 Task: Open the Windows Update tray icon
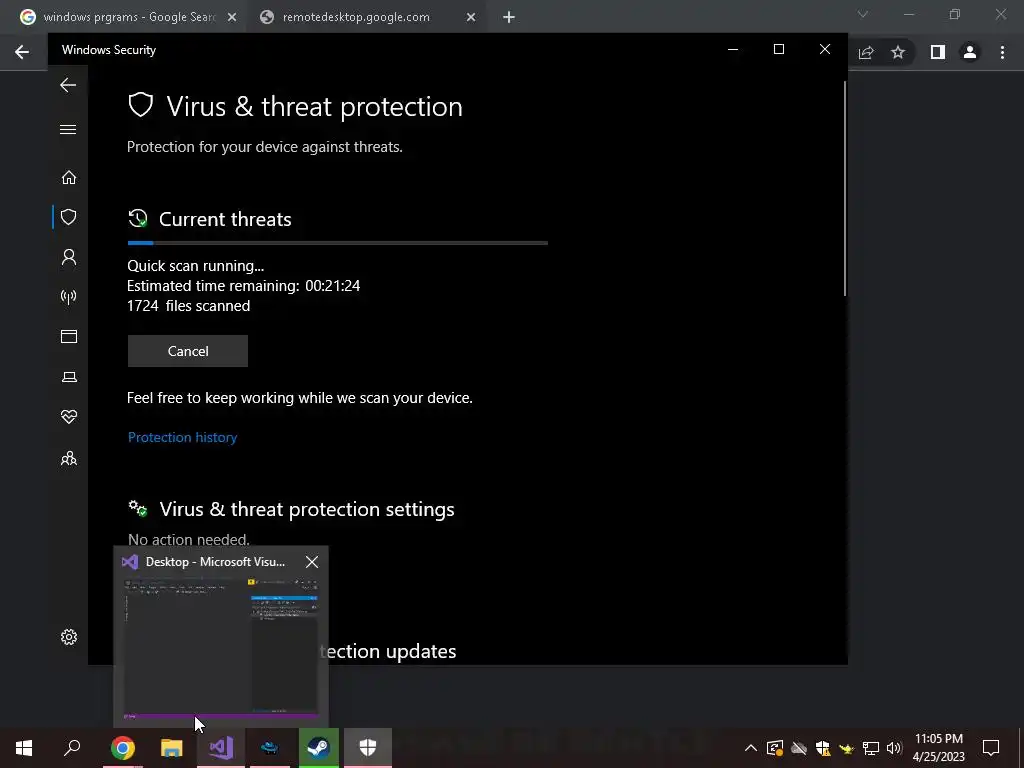coord(775,748)
